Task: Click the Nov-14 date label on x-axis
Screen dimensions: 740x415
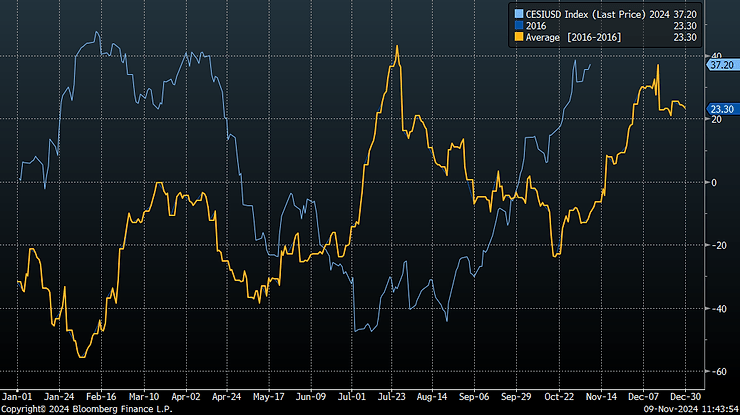Action: [602, 395]
